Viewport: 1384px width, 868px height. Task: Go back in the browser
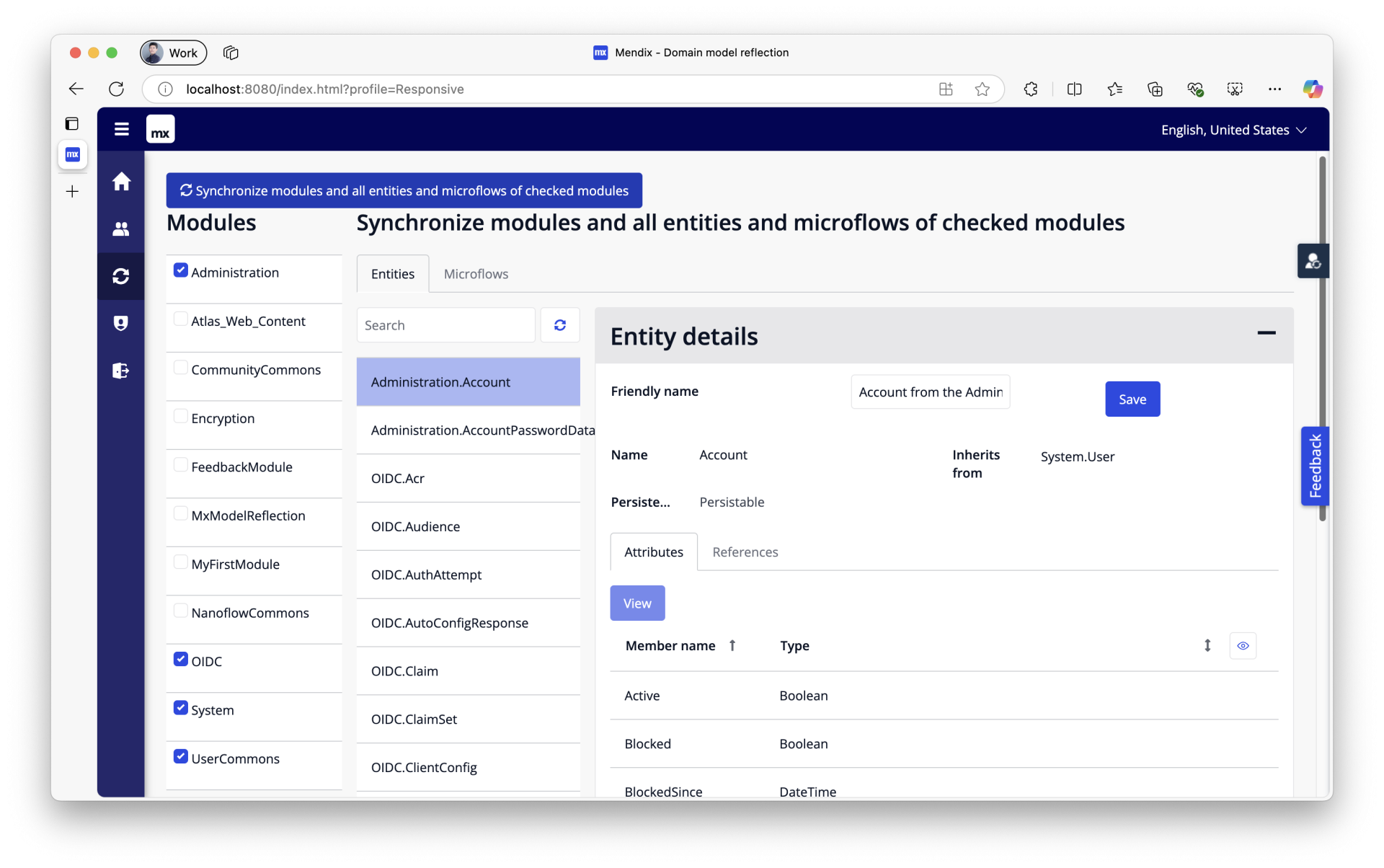click(x=76, y=89)
